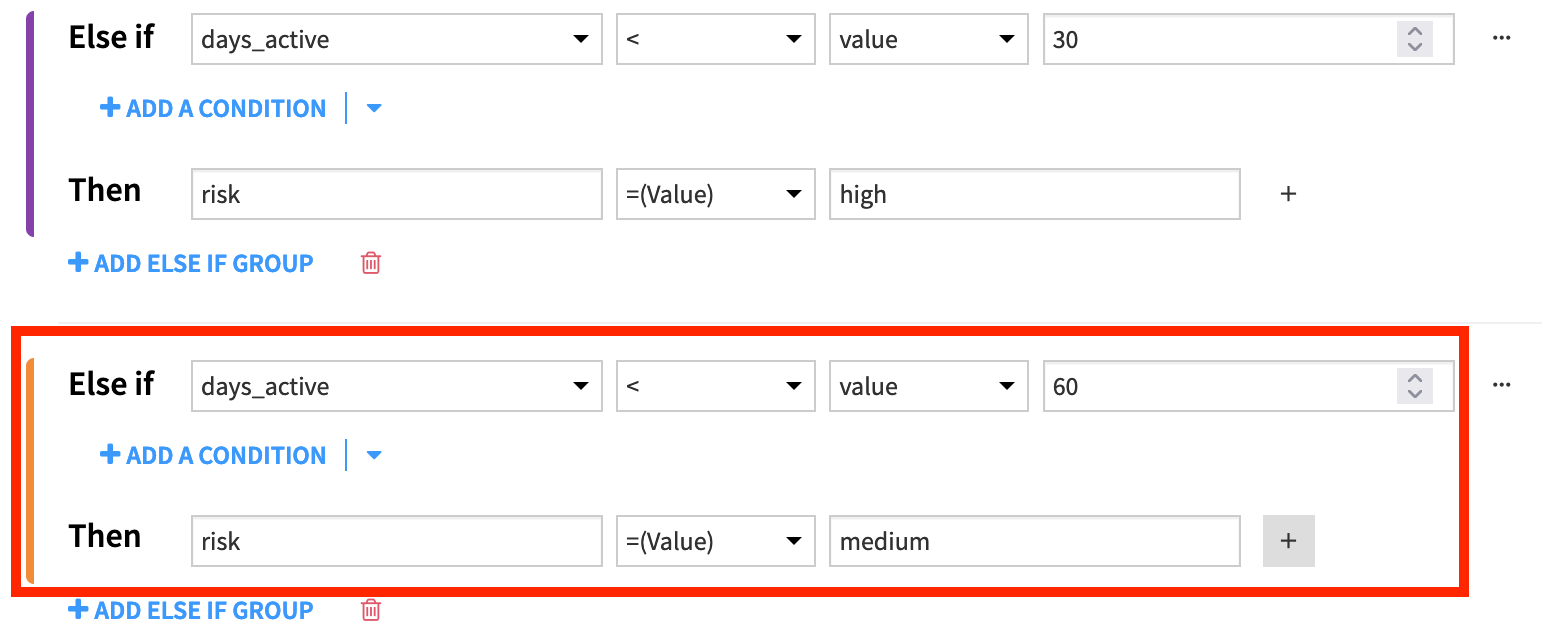Open days_active column dropdown in the 60 condition
The height and width of the screenshot is (628, 1542).
pos(396,387)
